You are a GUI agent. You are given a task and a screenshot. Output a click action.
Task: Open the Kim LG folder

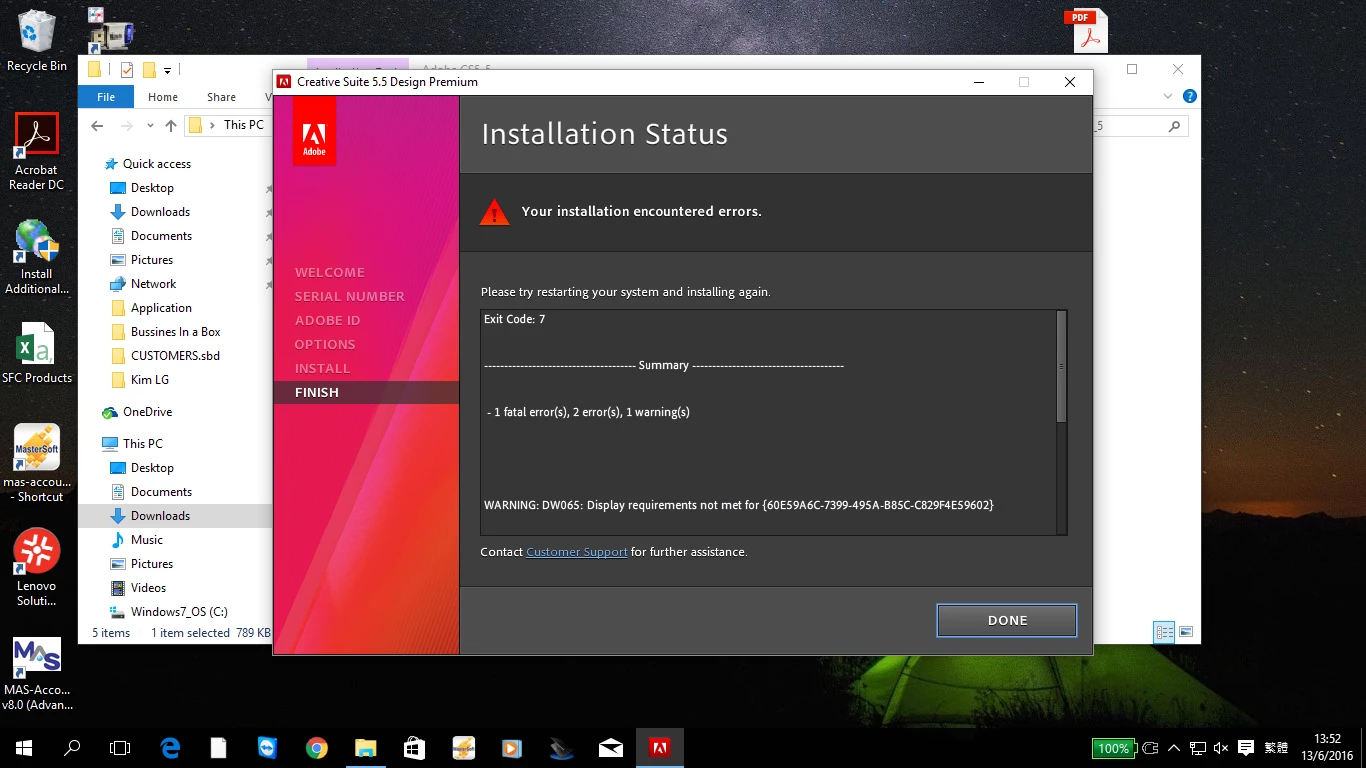(x=149, y=380)
